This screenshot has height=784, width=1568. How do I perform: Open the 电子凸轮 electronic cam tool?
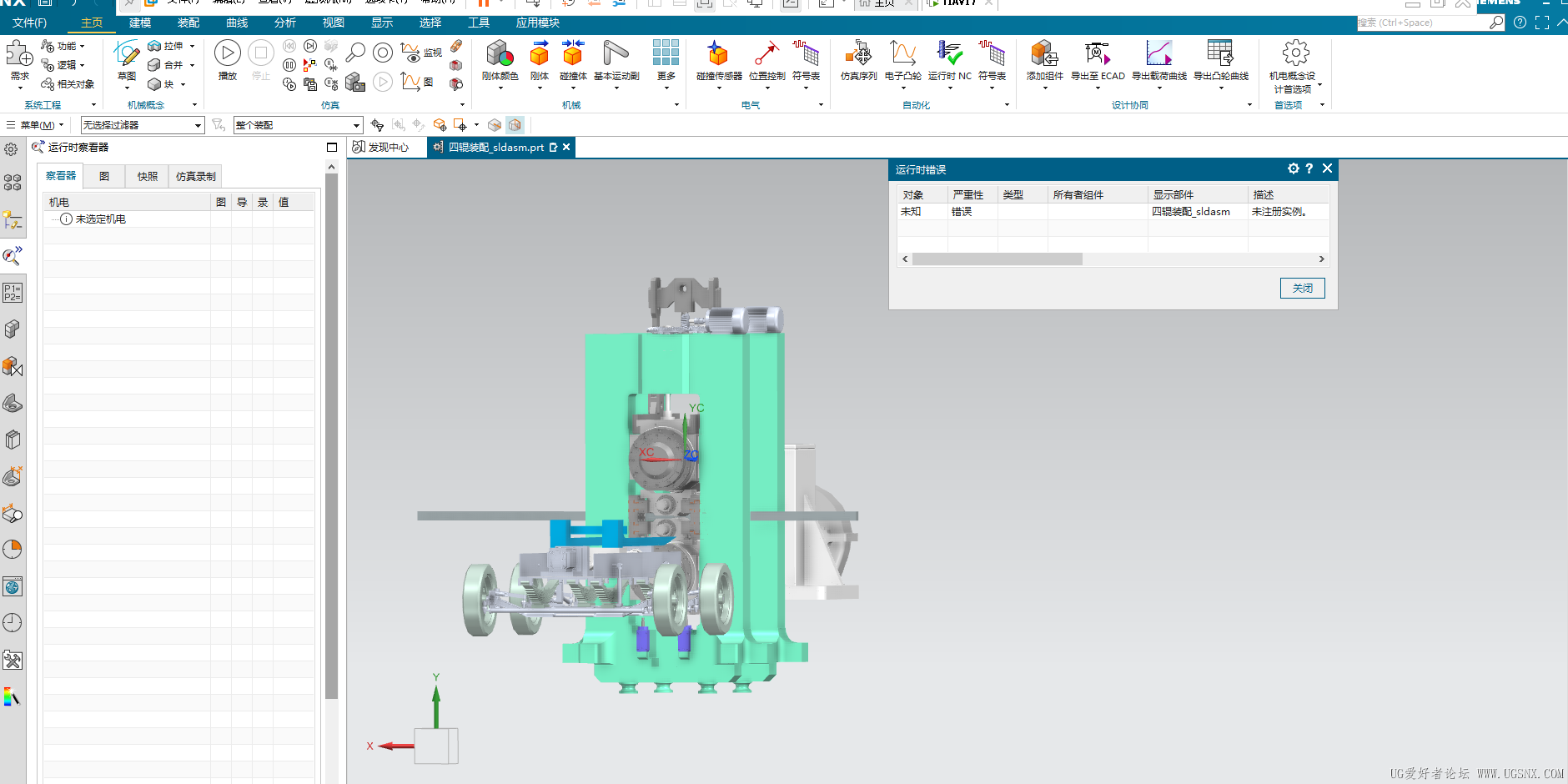pos(902,55)
